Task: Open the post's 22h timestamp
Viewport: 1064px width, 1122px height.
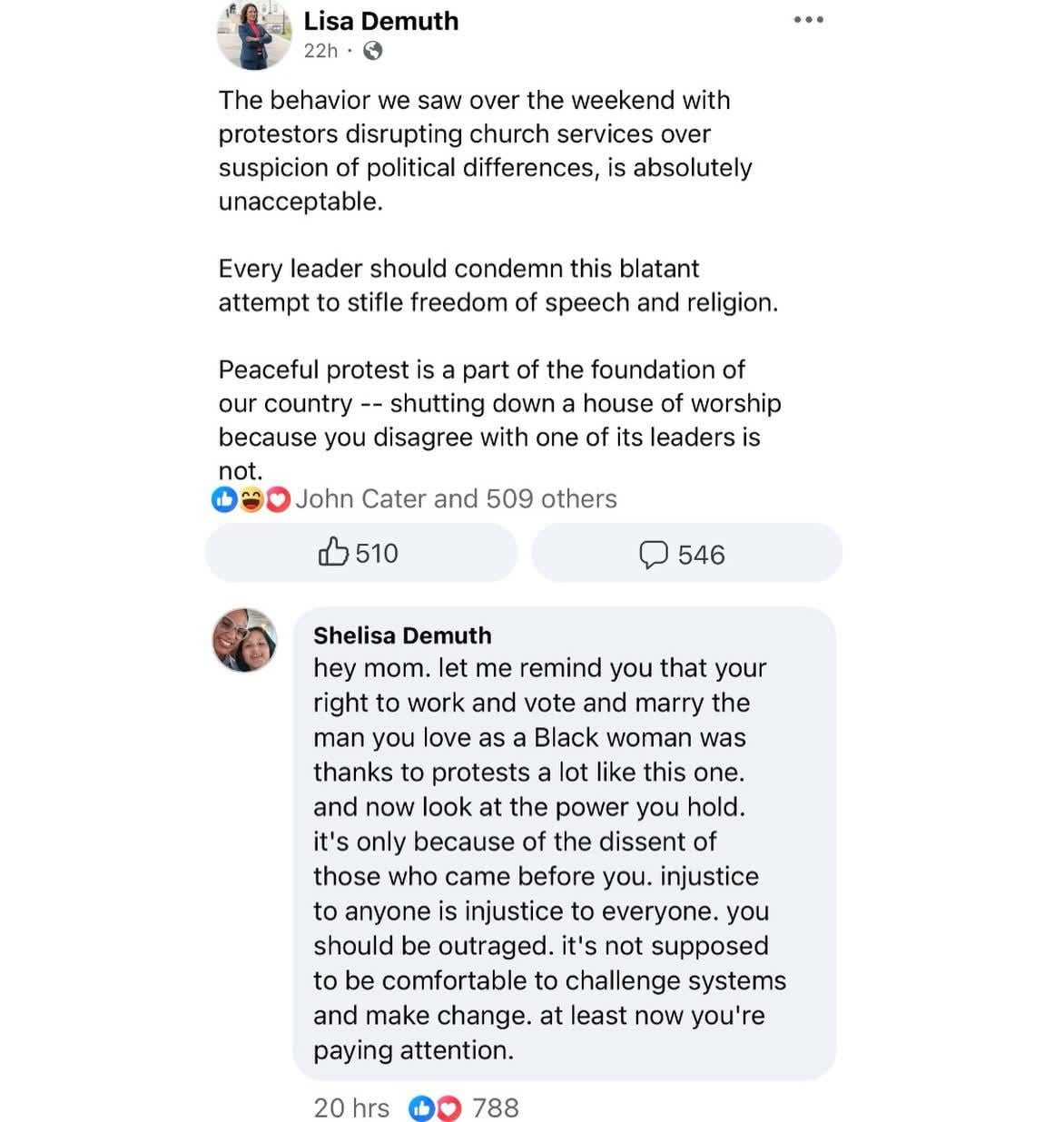Action: [x=320, y=51]
